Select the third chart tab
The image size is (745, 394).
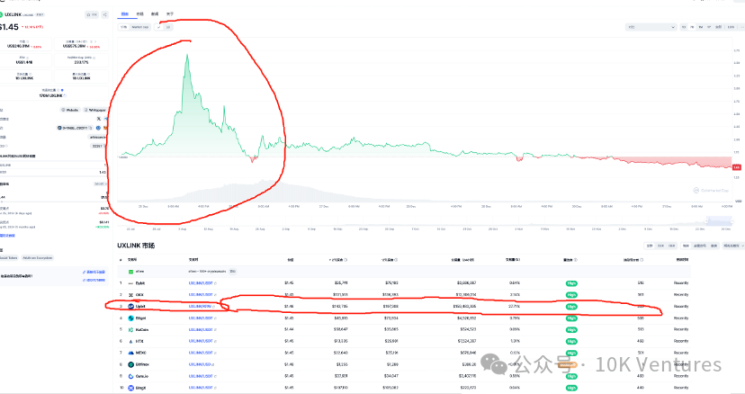coord(154,14)
